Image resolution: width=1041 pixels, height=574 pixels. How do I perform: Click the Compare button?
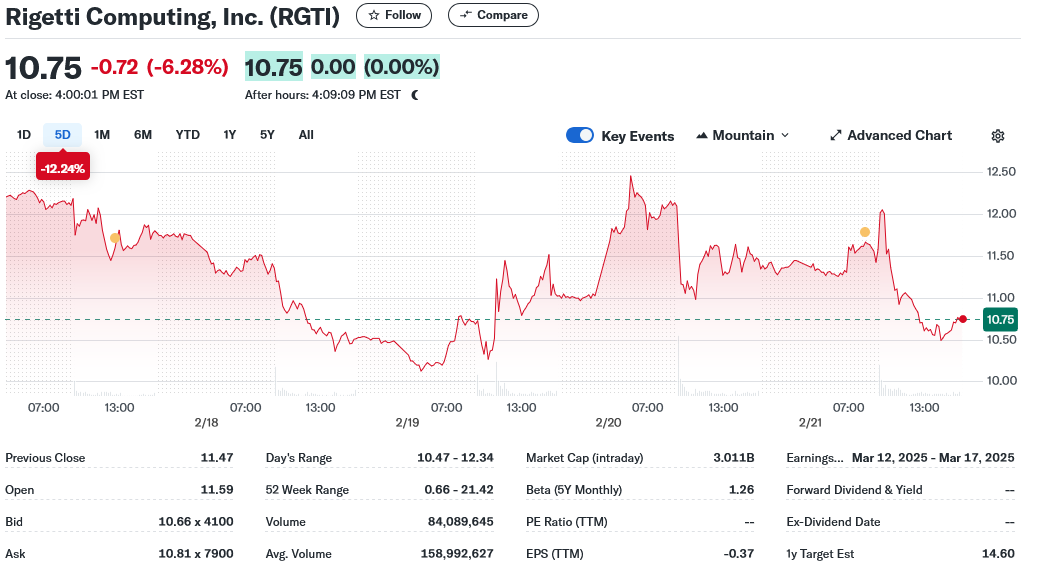[493, 15]
